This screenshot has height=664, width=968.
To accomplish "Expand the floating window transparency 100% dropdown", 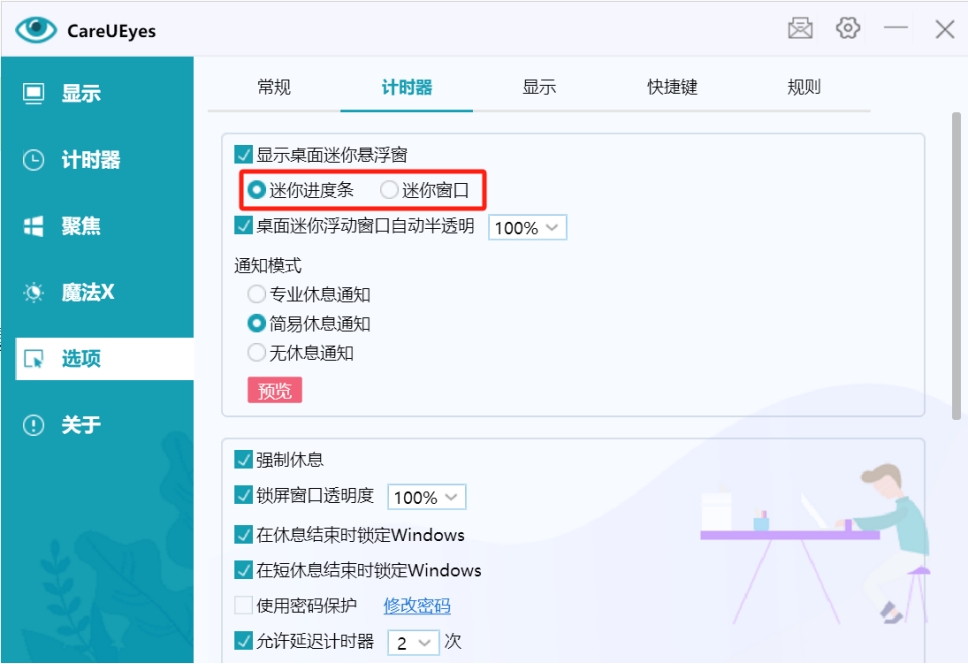I will click(x=527, y=228).
